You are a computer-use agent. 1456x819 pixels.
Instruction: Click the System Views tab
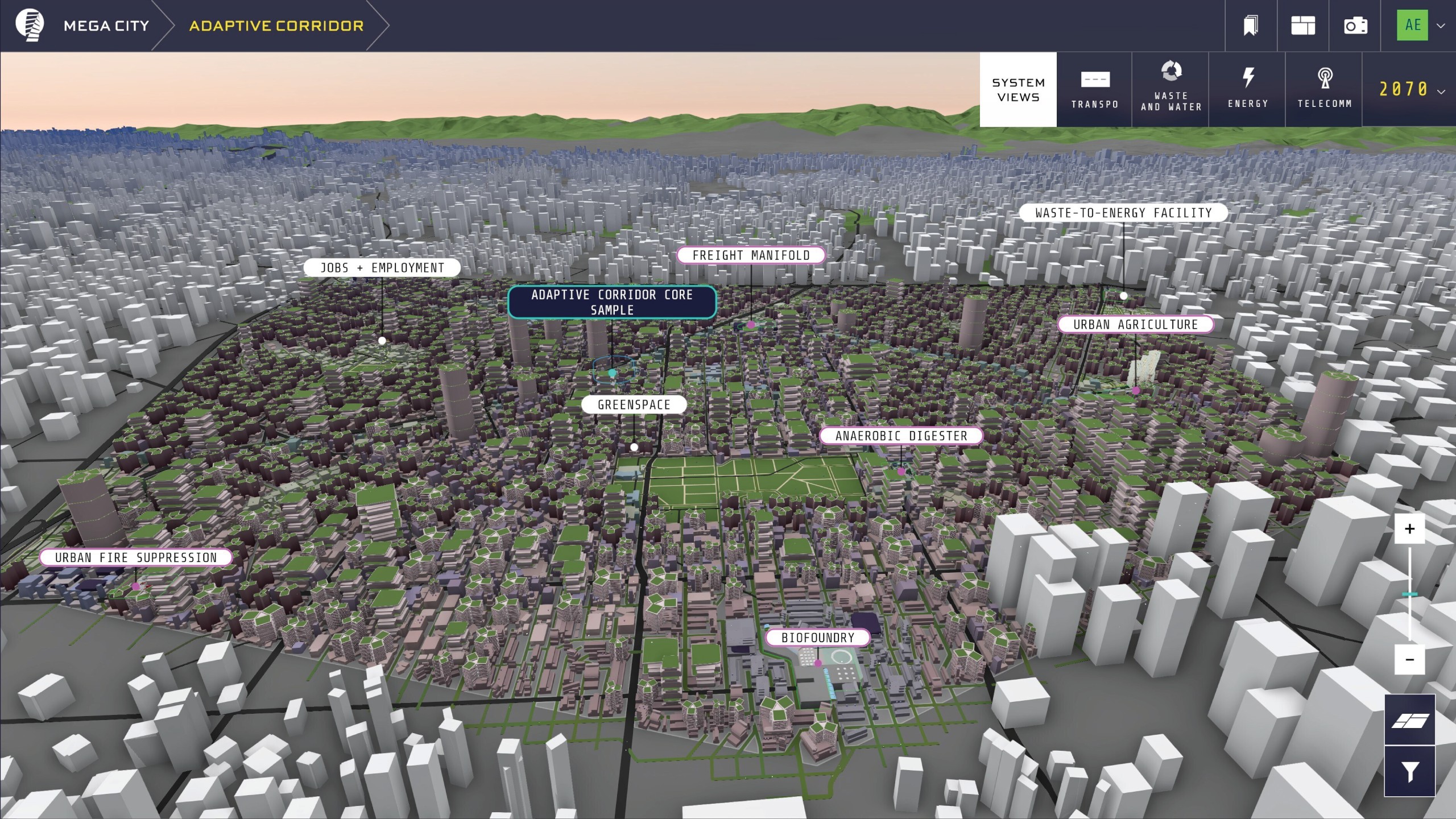1018,89
